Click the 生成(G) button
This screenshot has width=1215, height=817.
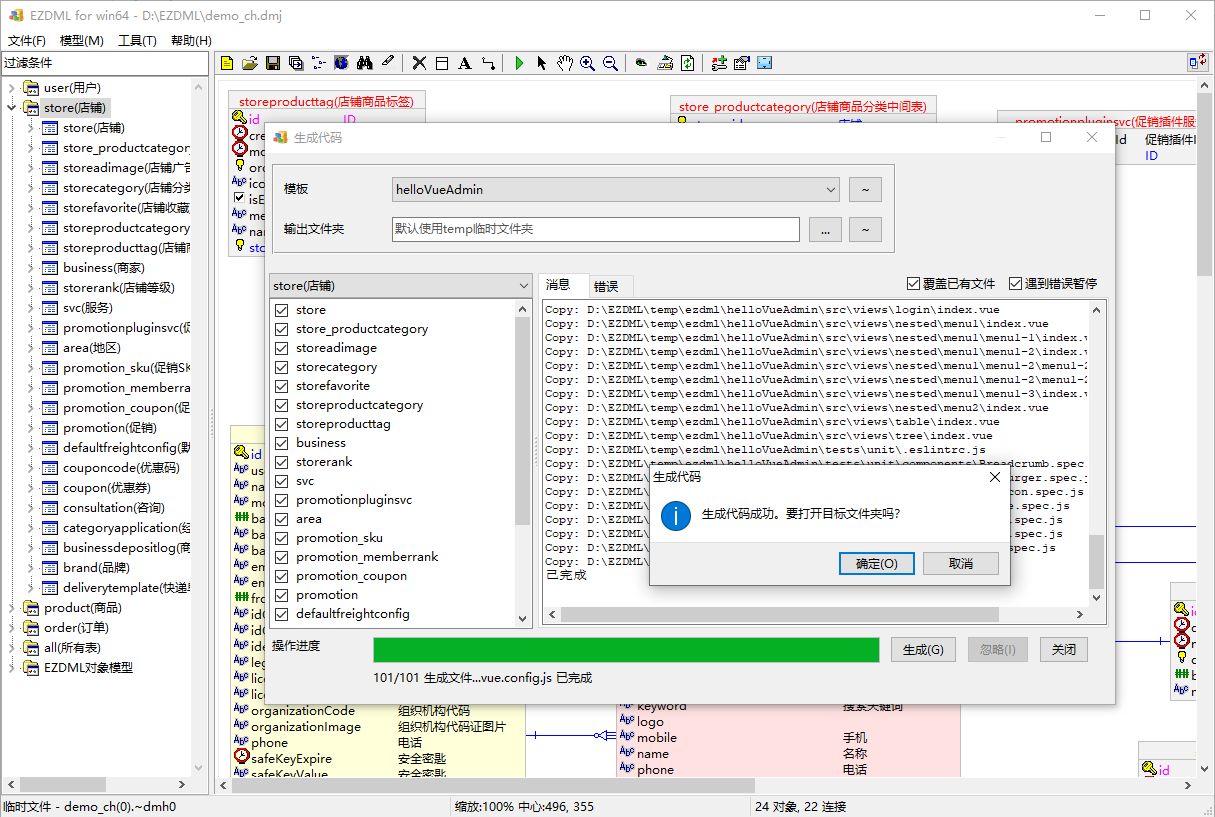tap(922, 649)
